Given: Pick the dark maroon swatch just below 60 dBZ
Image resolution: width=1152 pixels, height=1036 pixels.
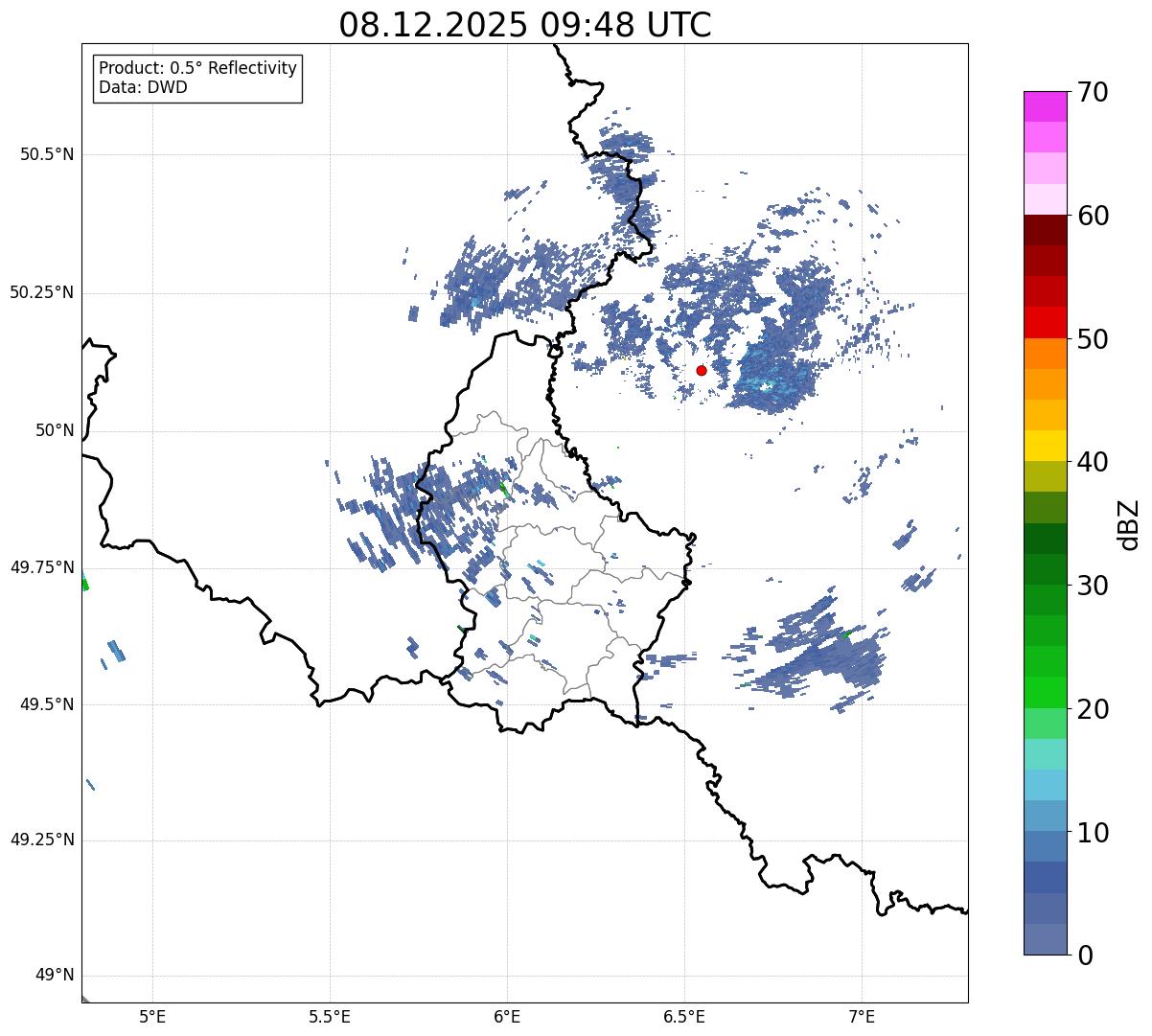Looking at the screenshot, I should (x=1045, y=230).
